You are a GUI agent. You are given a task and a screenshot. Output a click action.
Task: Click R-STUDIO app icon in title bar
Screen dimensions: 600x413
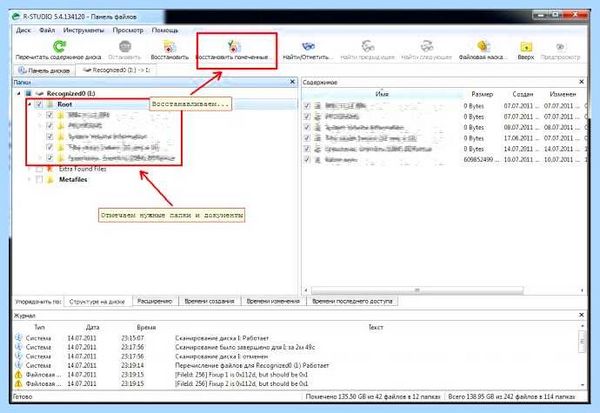point(16,17)
